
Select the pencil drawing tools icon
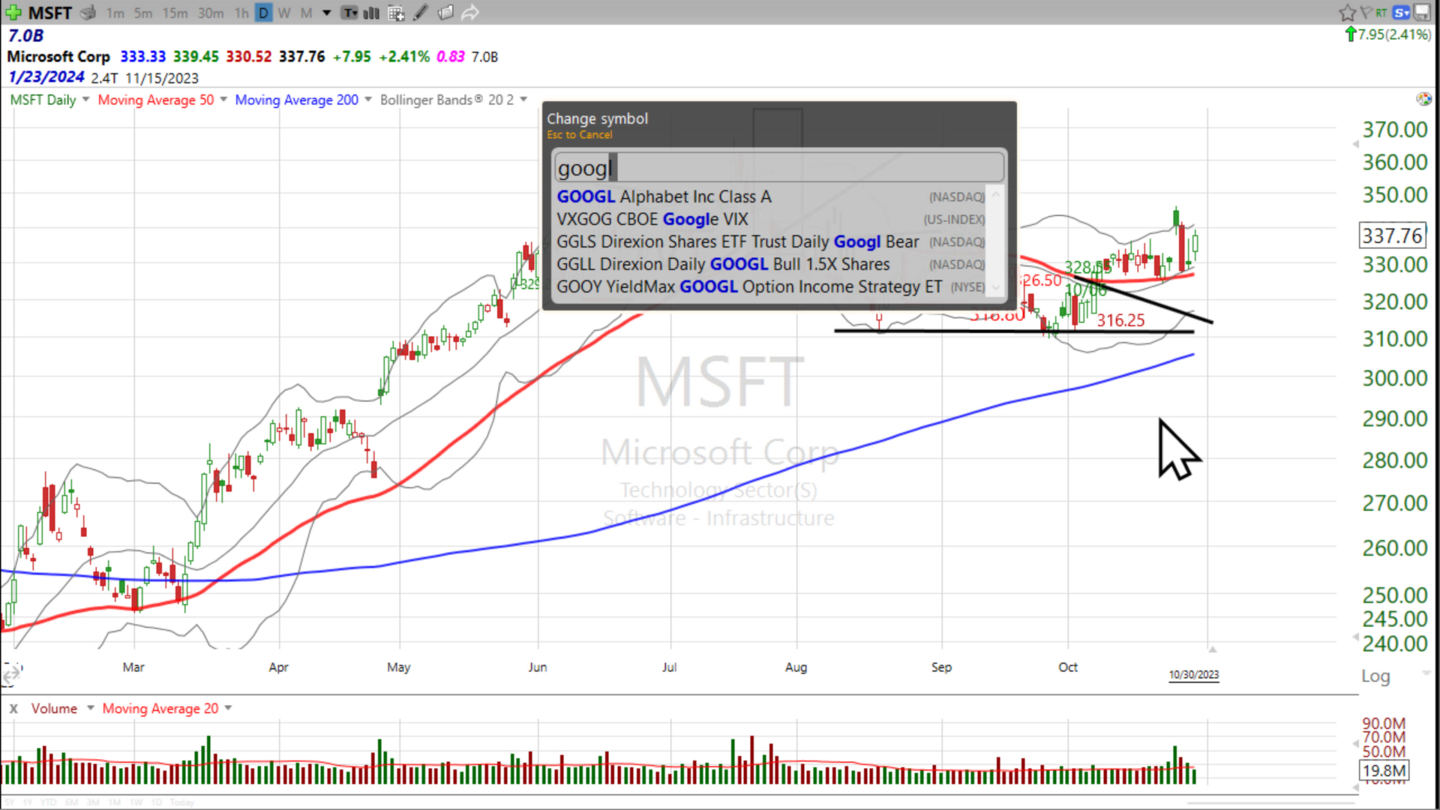click(x=421, y=13)
